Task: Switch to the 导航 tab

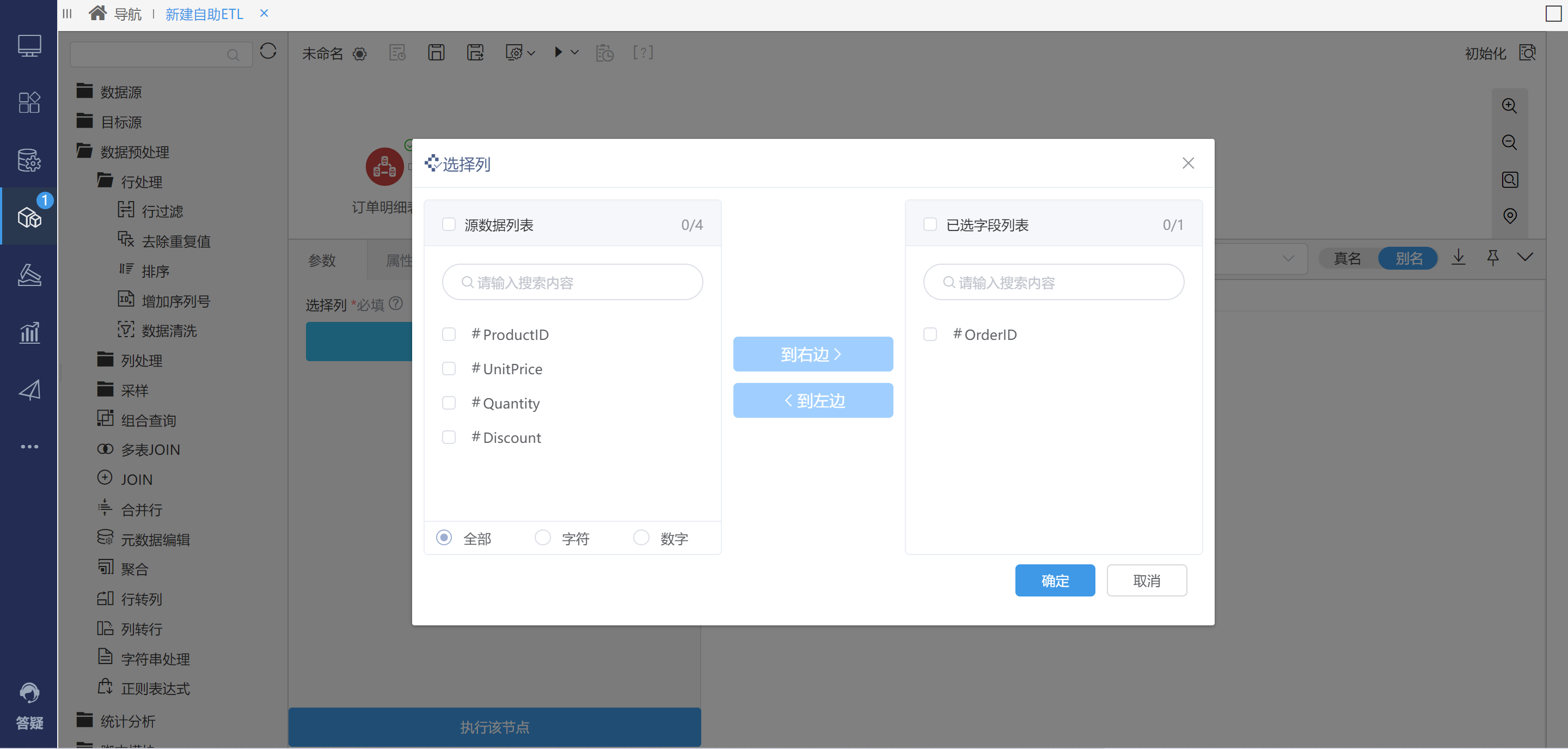Action: tap(128, 14)
